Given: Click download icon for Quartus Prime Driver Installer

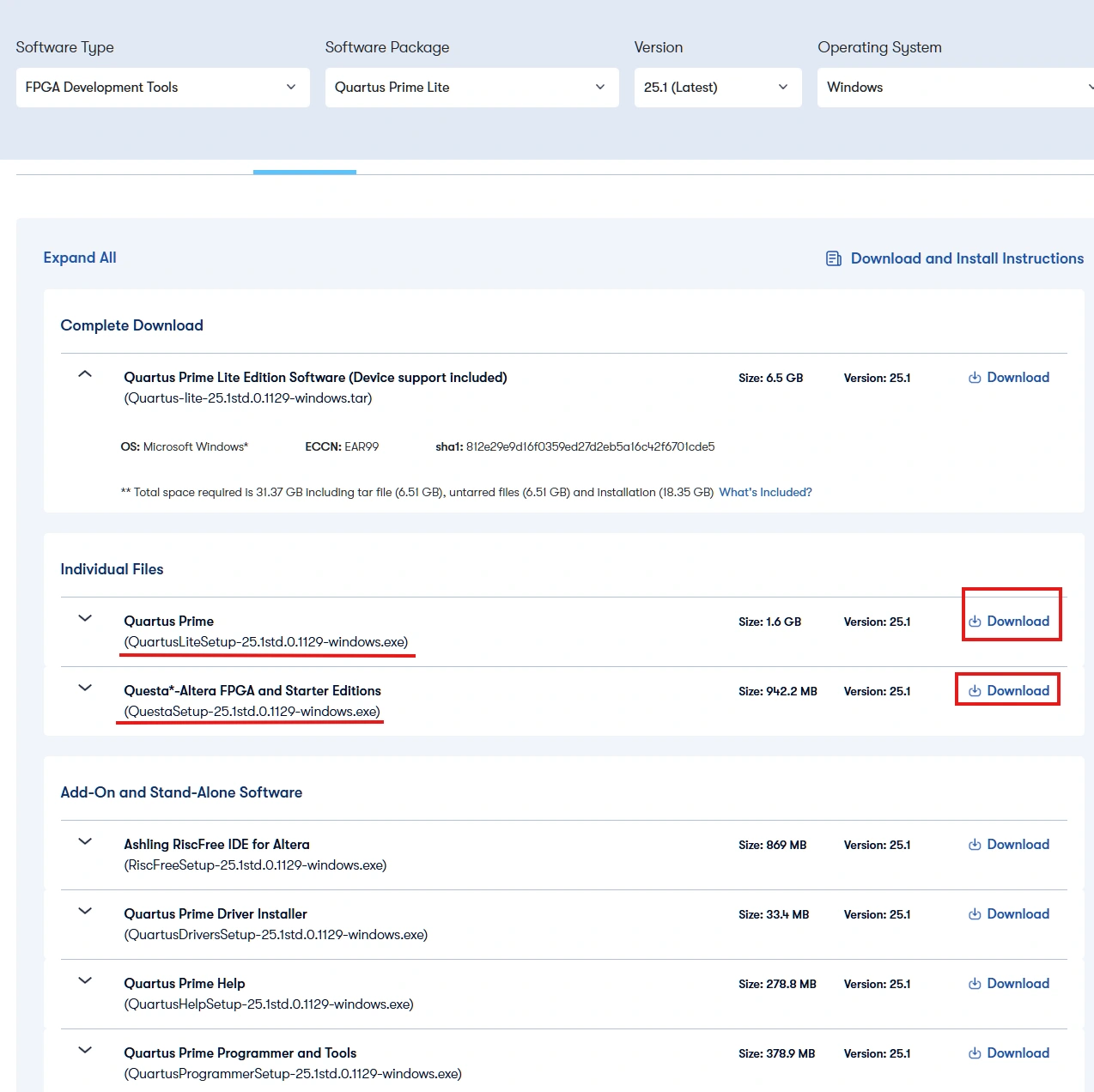Looking at the screenshot, I should click(x=975, y=914).
